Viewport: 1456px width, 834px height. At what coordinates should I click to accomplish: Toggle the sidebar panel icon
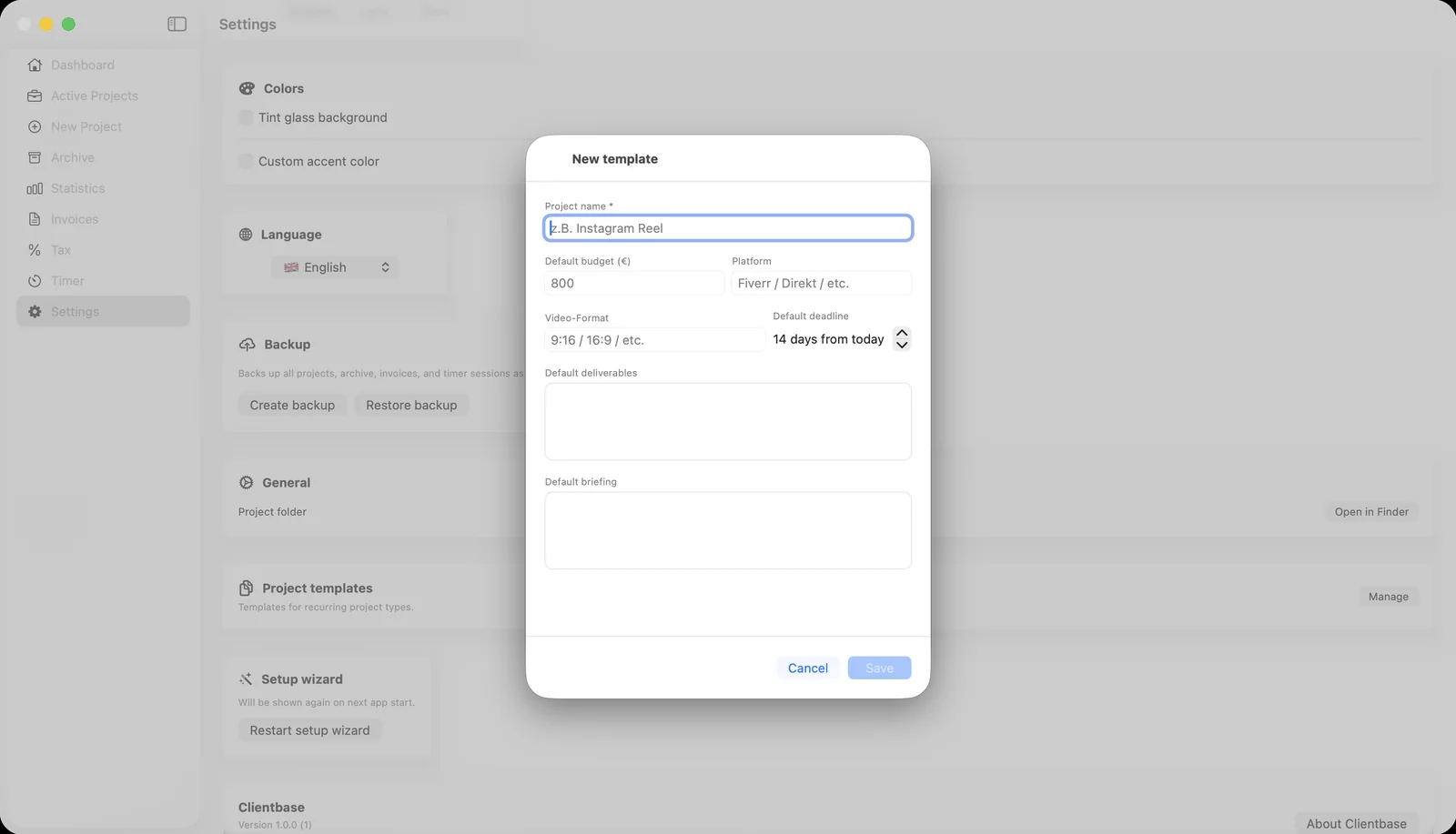[177, 25]
